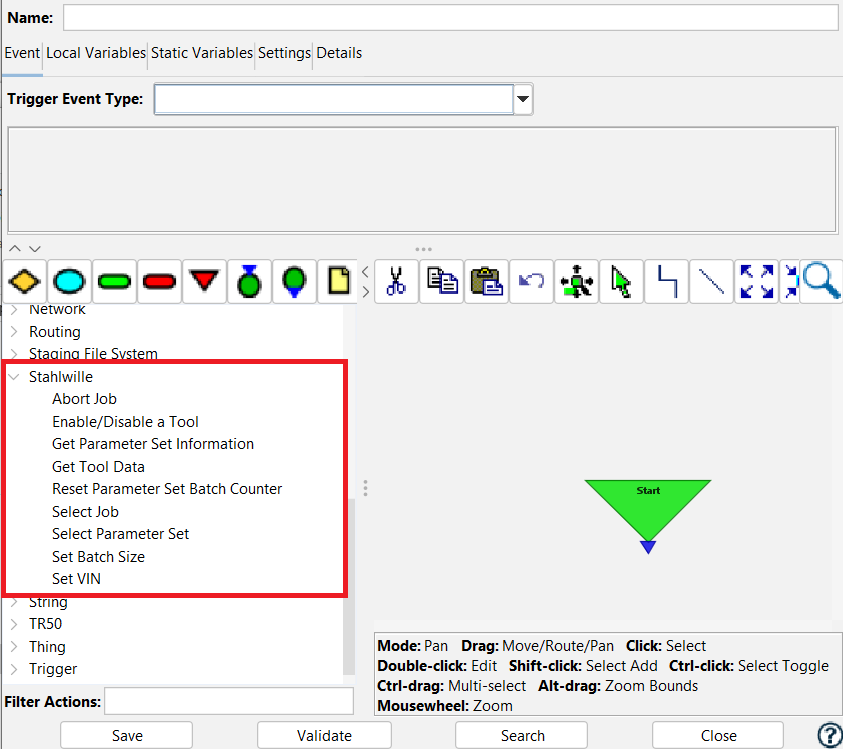The image size is (843, 749).
Task: Click the fit-to-screen expand arrows icon
Action: (756, 281)
